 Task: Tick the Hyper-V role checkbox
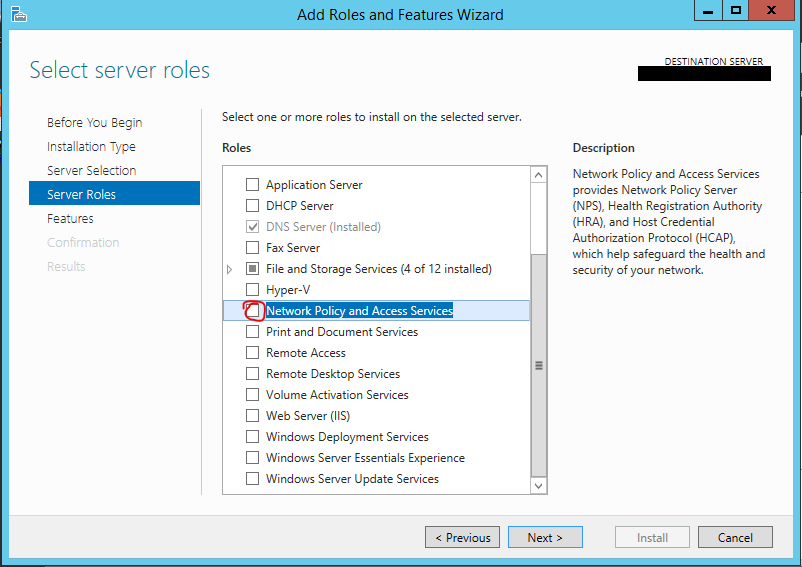click(253, 289)
